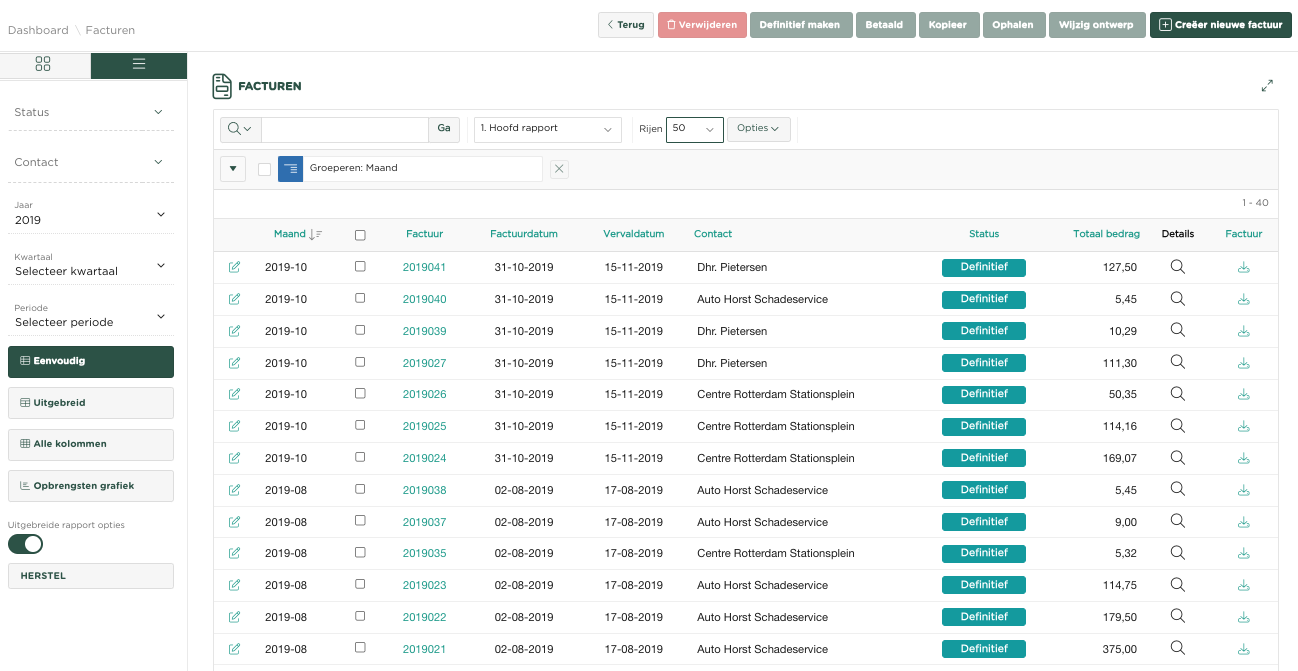Open the Opties menu
The width and height of the screenshot is (1298, 671).
(x=758, y=129)
